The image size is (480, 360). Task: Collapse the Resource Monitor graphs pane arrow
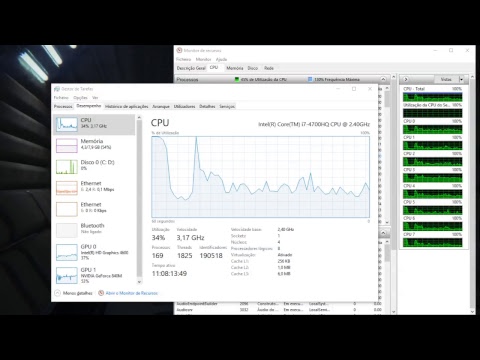pos(406,79)
